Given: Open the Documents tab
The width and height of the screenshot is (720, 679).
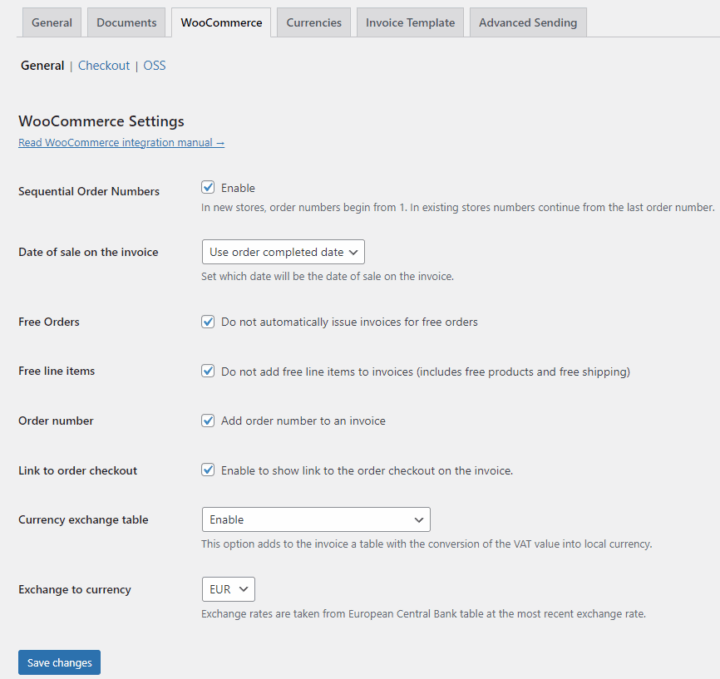Looking at the screenshot, I should tap(126, 22).
